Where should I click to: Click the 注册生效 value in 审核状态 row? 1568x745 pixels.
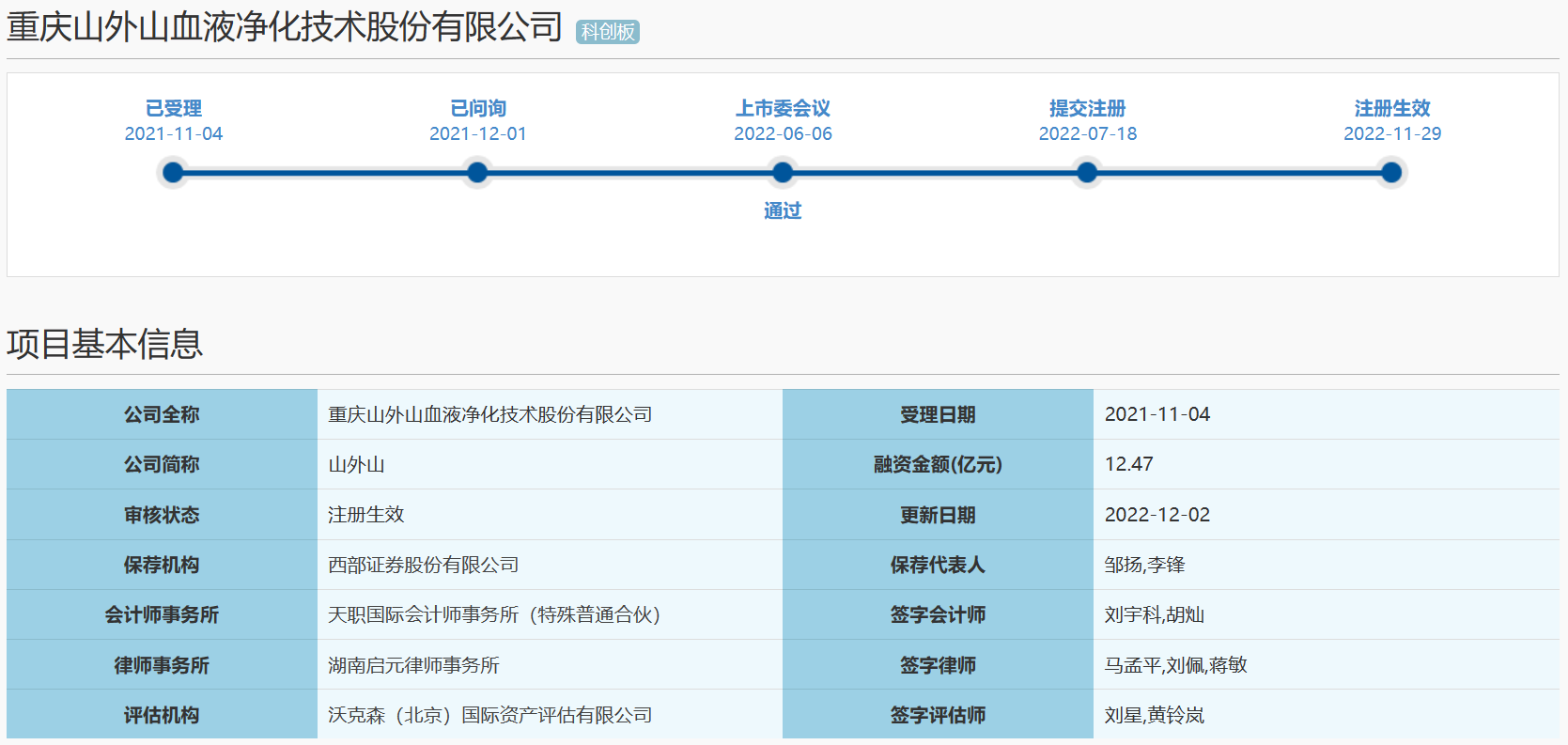point(365,515)
